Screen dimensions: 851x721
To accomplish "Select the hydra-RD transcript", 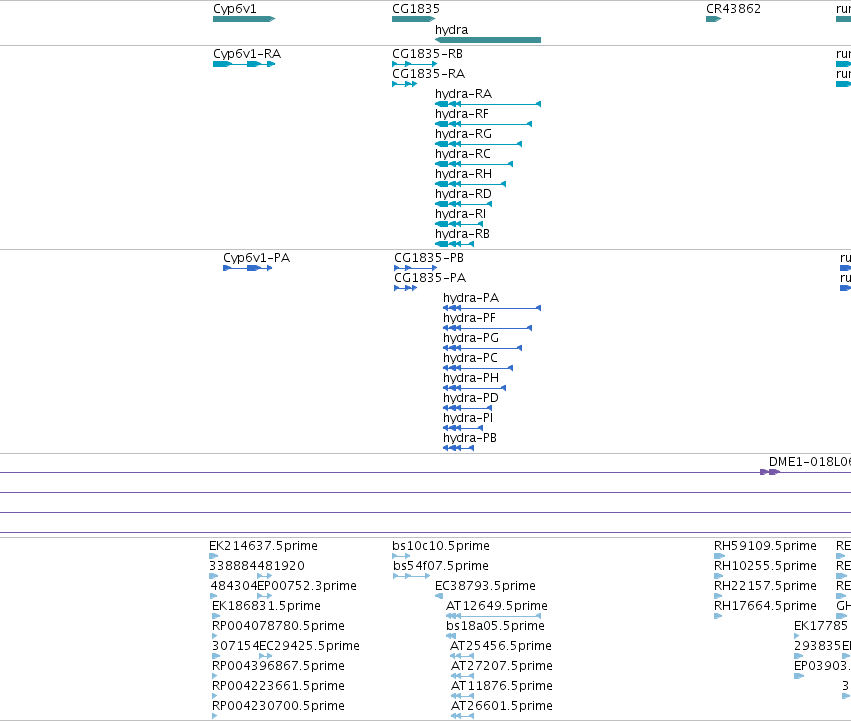I will click(x=463, y=204).
